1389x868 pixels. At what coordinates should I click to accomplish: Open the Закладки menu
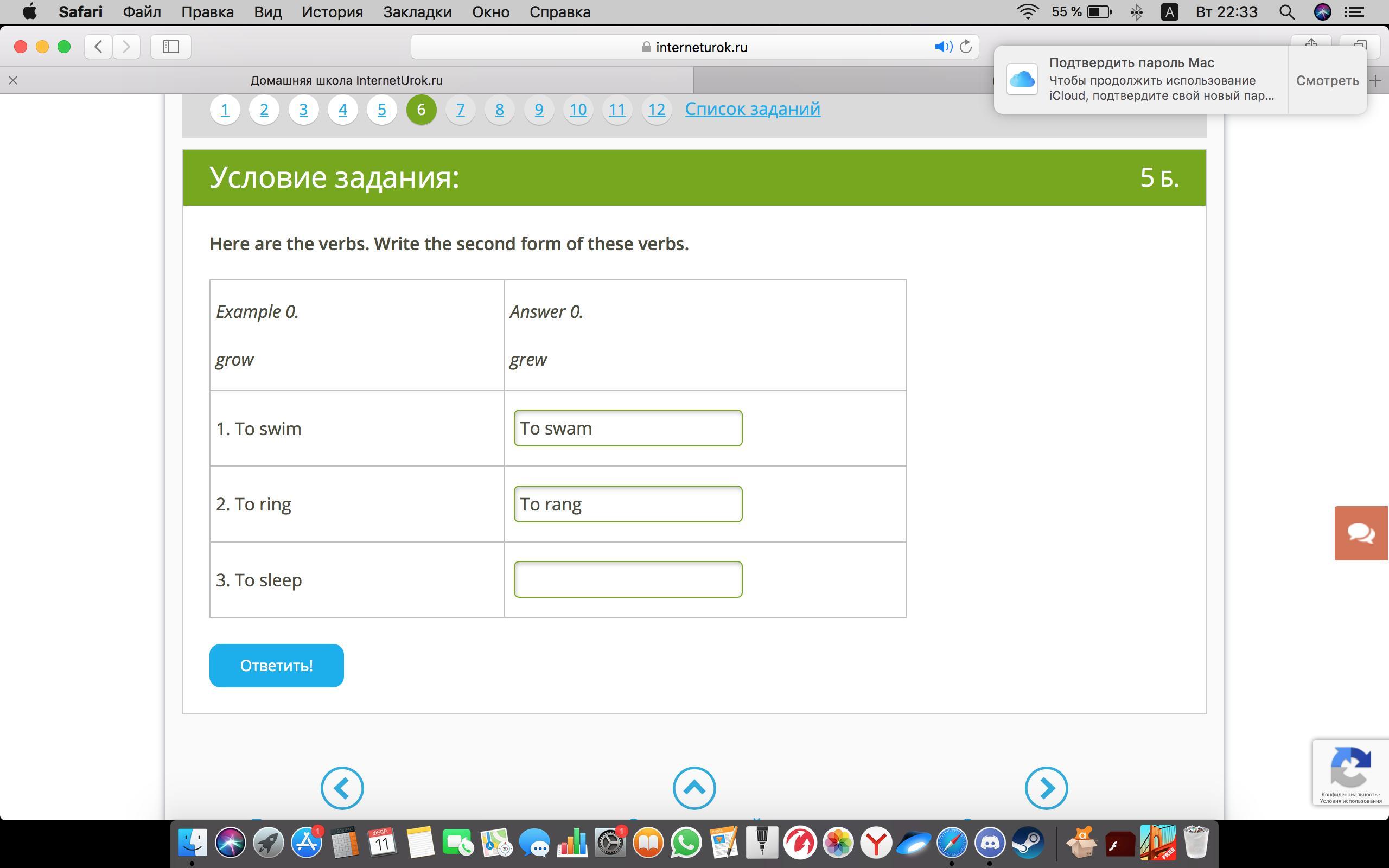417,12
